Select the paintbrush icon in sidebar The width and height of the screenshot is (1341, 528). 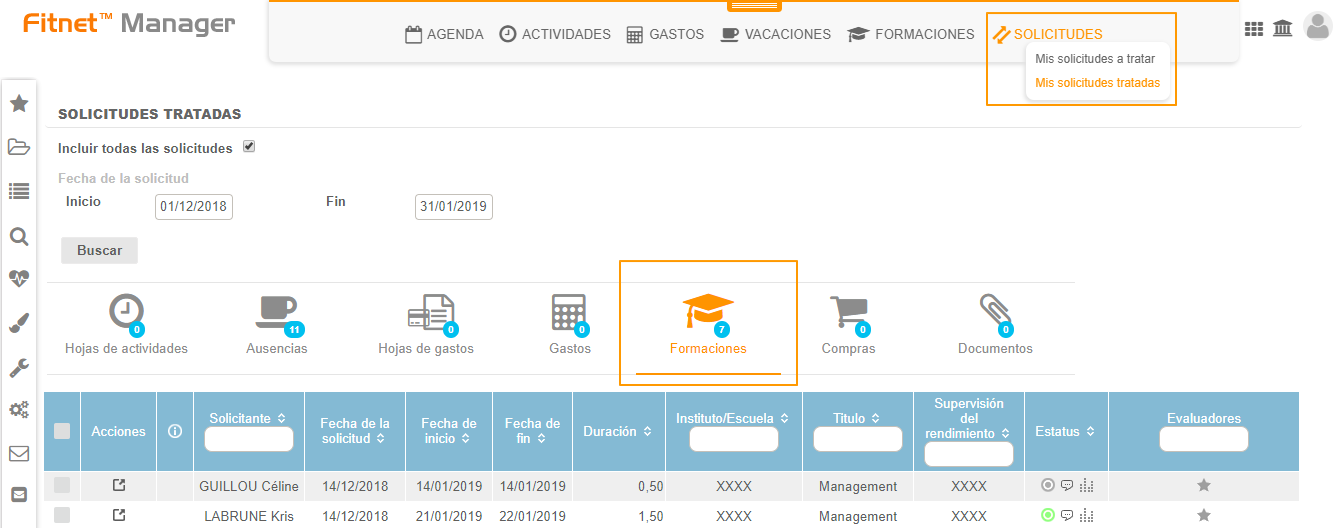[x=18, y=323]
